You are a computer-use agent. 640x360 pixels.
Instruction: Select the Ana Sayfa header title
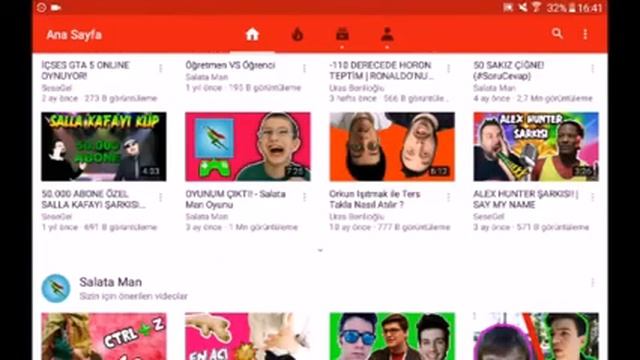point(74,35)
